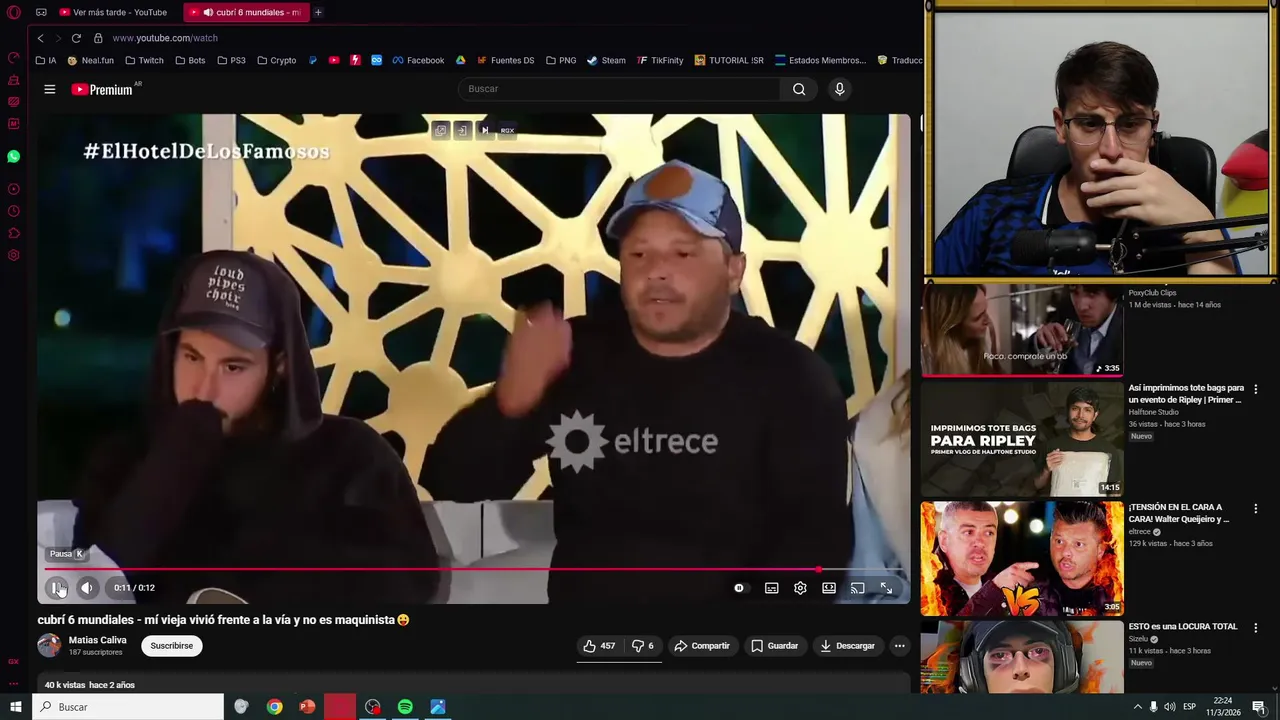Switch to the 'Ver más tarde - YouTube' tab
The image size is (1280, 720).
(x=113, y=12)
